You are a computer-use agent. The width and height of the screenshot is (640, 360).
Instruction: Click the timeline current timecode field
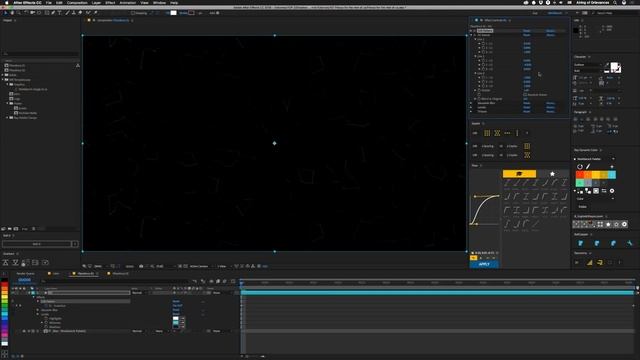click(24, 280)
